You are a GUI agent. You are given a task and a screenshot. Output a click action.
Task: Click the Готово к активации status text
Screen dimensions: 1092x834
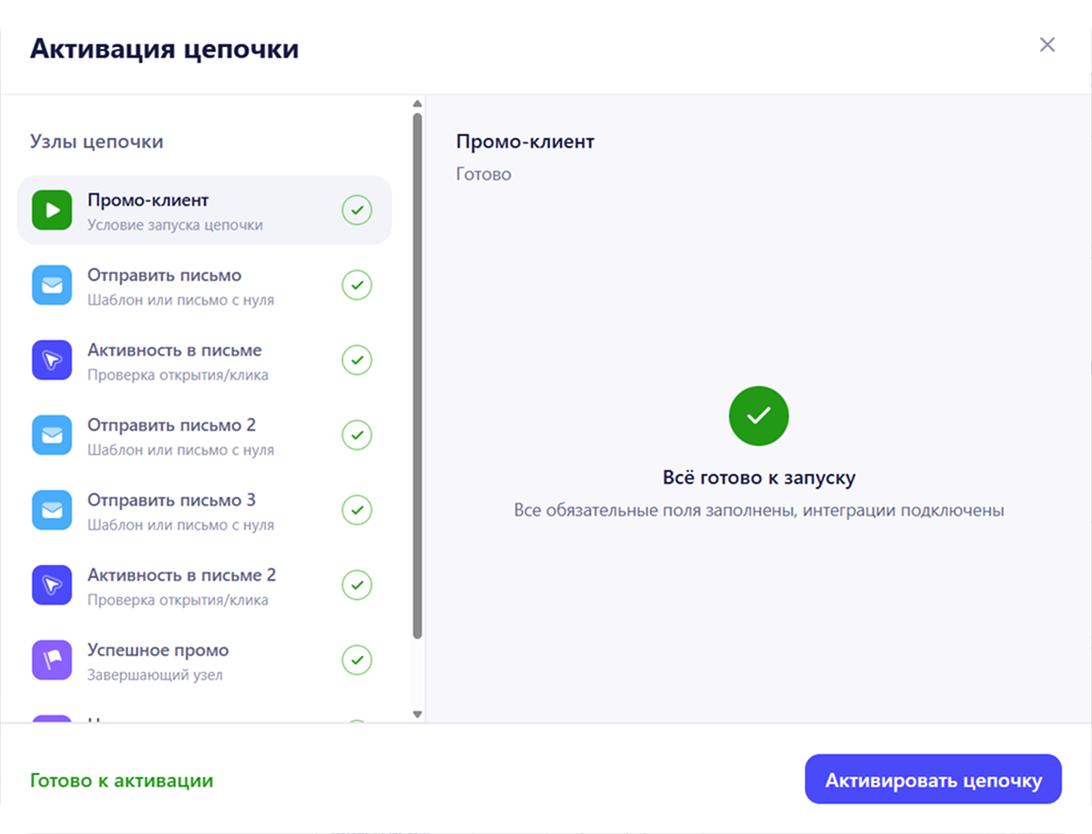[121, 780]
